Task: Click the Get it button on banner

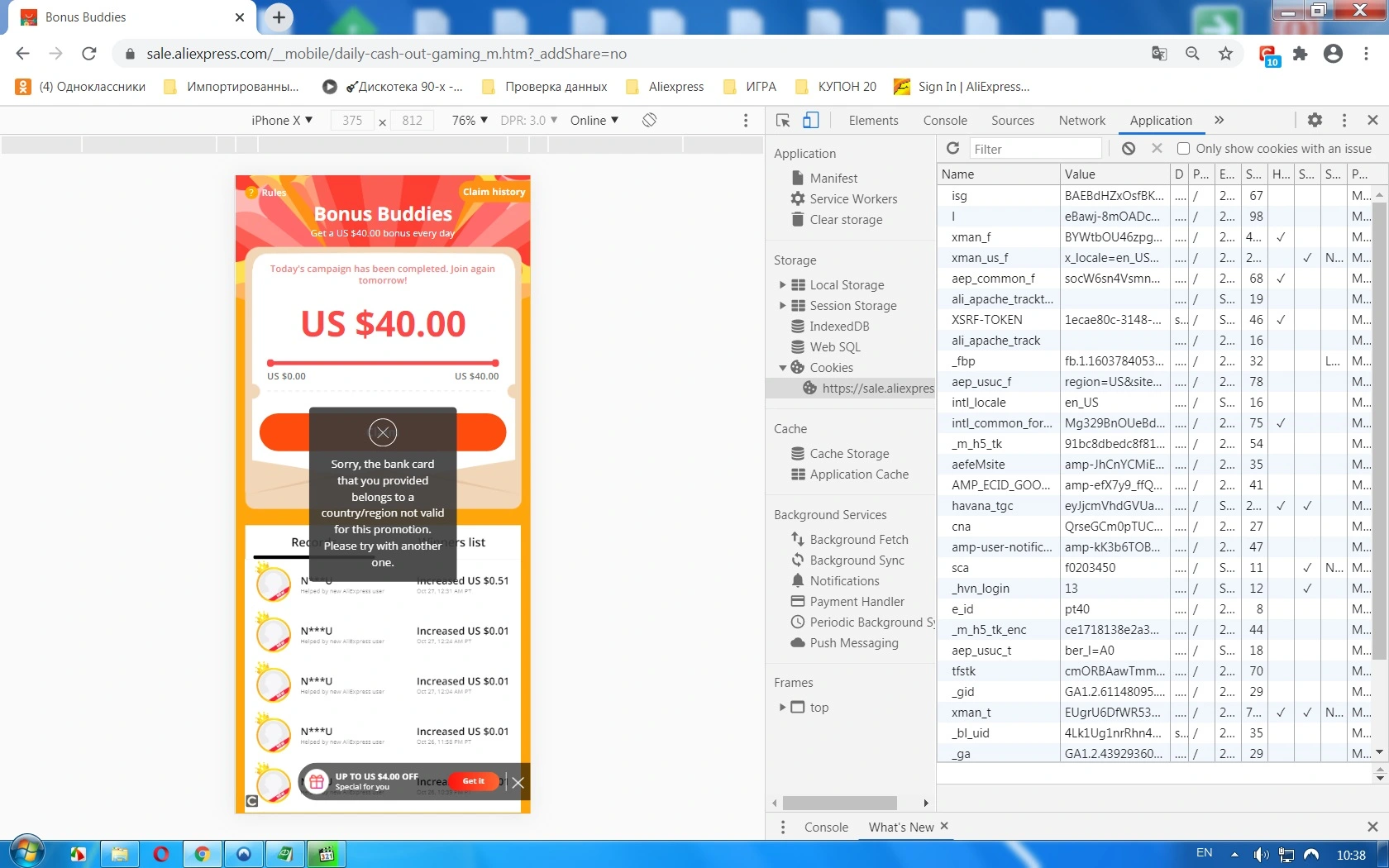Action: tap(474, 781)
